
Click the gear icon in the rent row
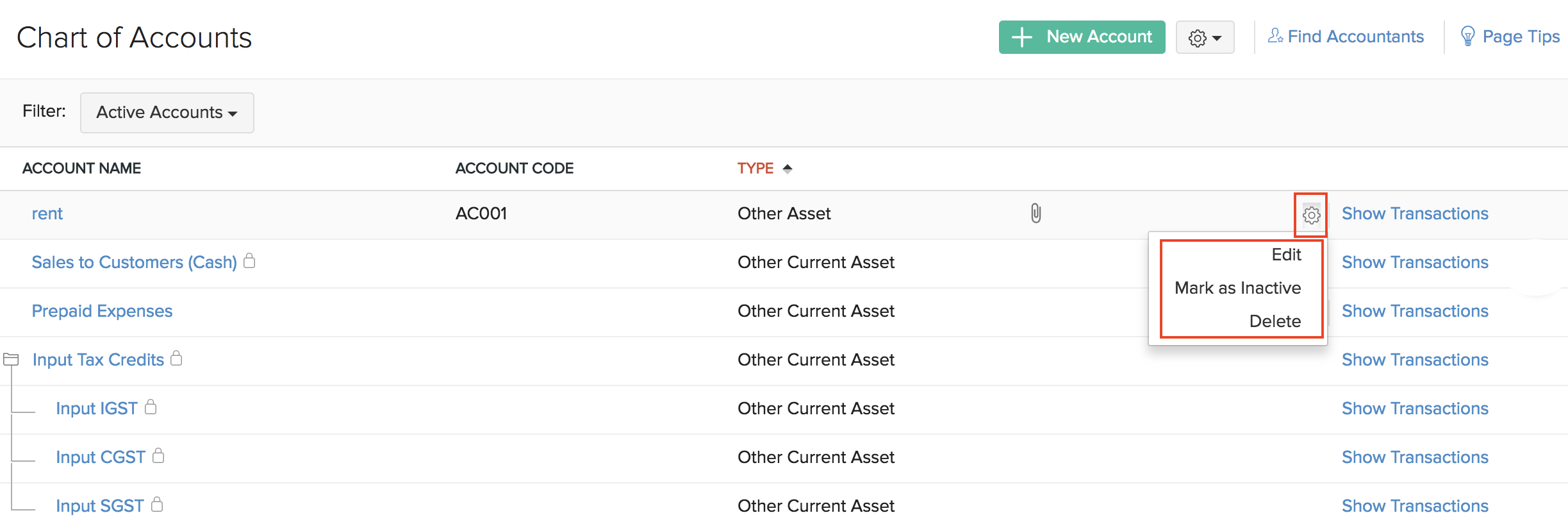pos(1311,215)
